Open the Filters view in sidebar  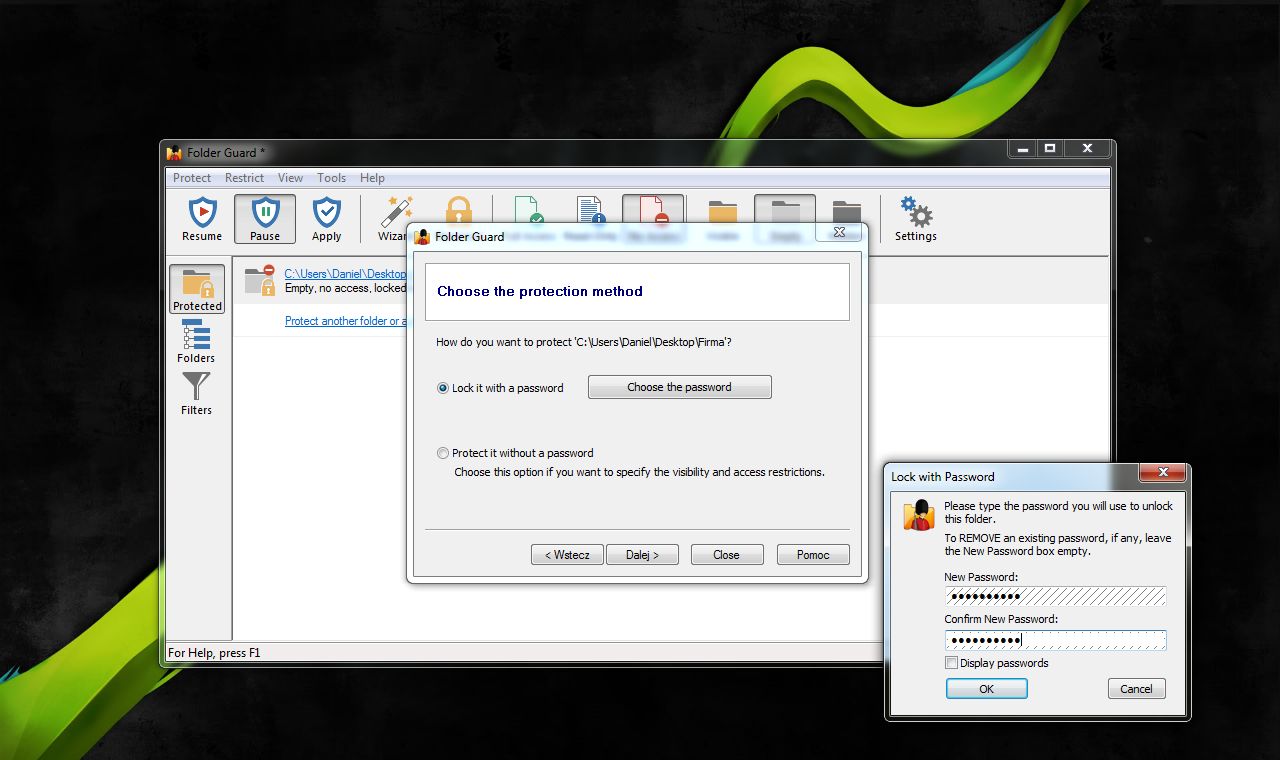[x=196, y=394]
